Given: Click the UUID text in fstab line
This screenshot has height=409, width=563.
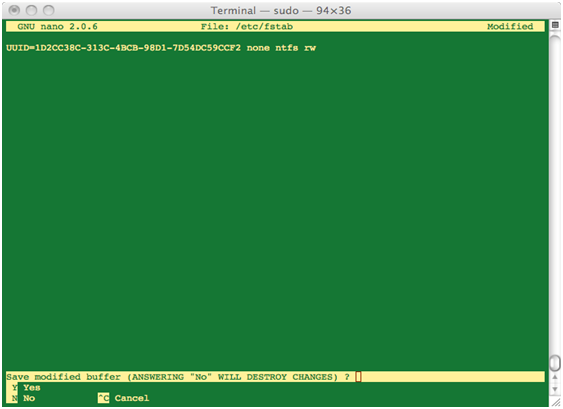Looking at the screenshot, I should point(124,48).
